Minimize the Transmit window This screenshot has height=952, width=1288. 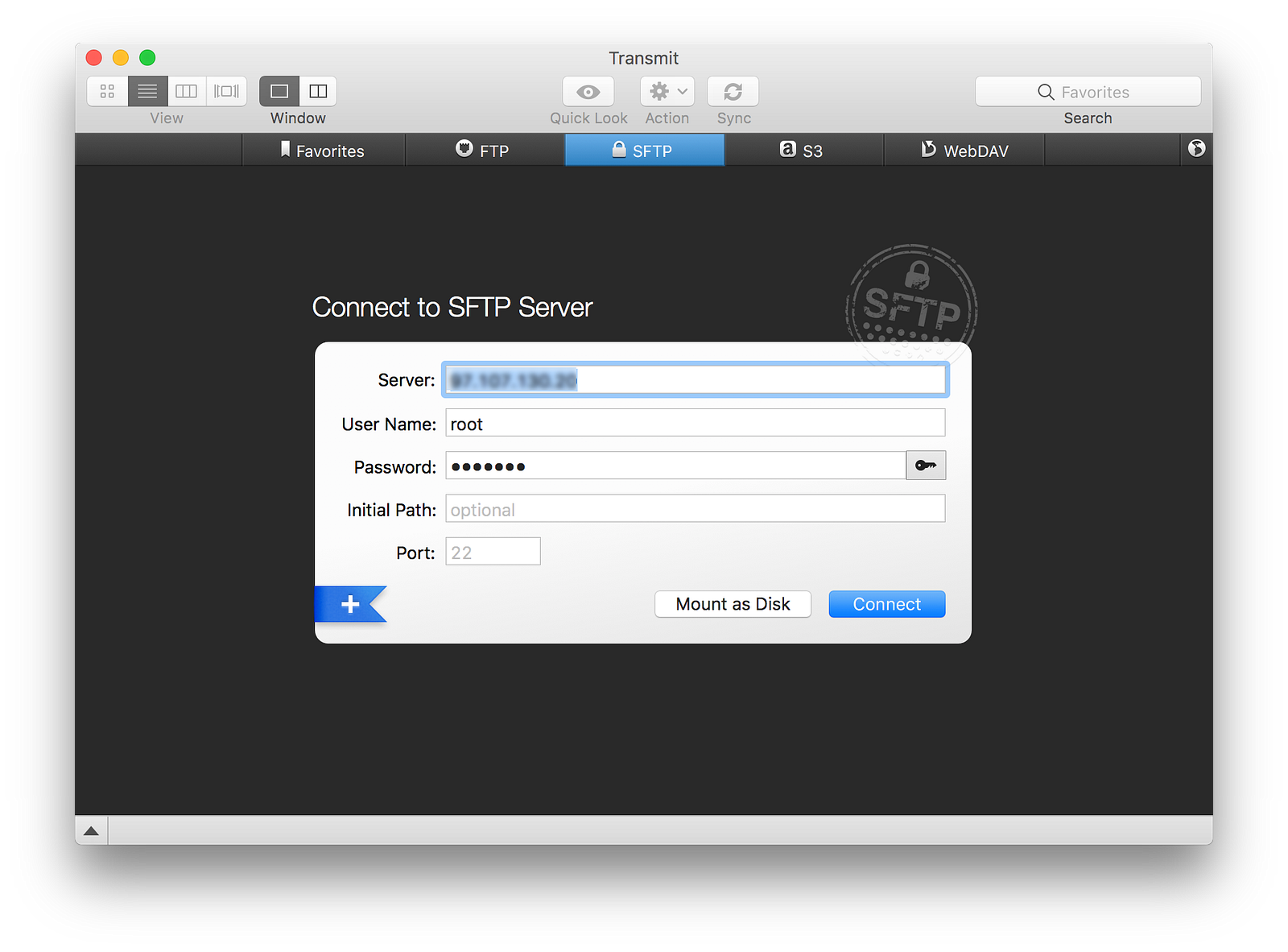point(121,57)
